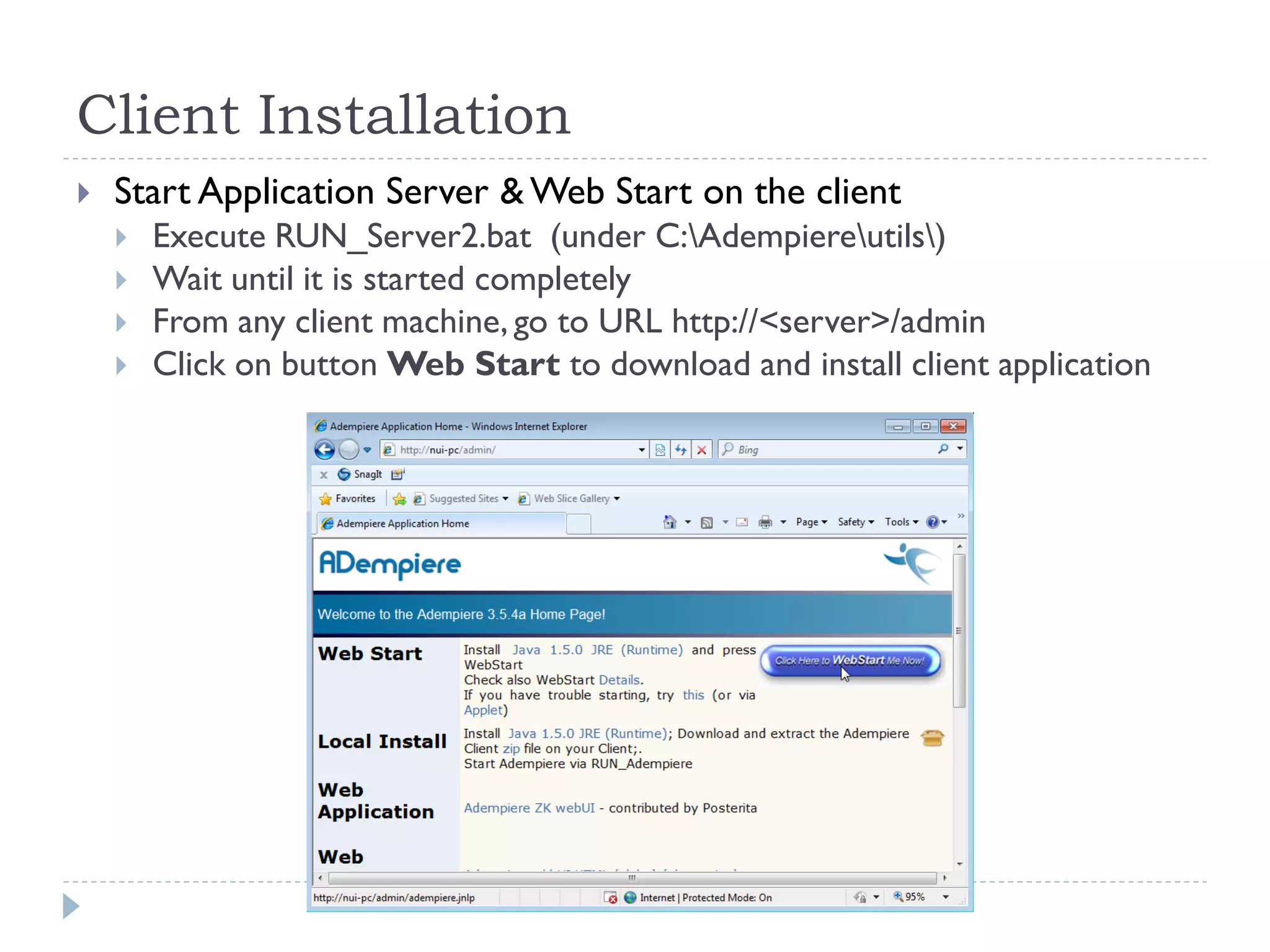Click the Local Install package box icon
This screenshot has height=952, width=1270.
932,738
